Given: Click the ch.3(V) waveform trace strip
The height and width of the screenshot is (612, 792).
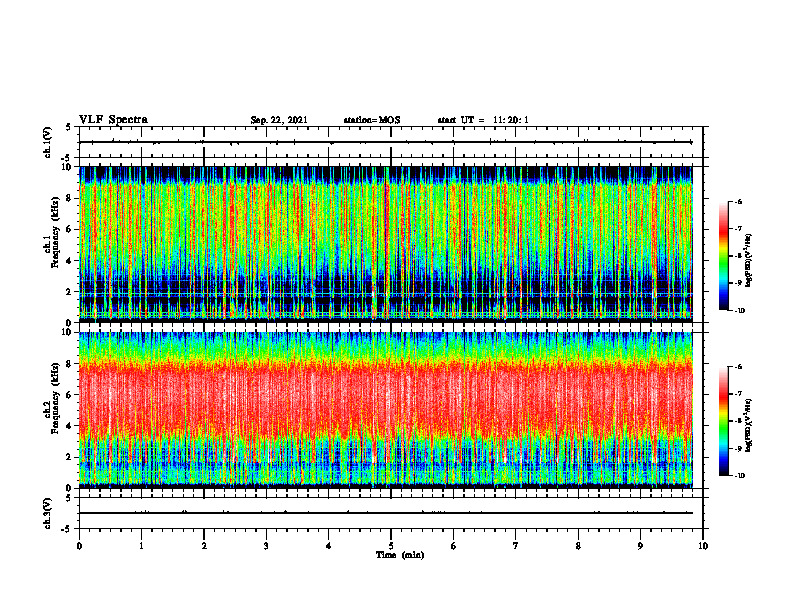Looking at the screenshot, I should (x=391, y=513).
